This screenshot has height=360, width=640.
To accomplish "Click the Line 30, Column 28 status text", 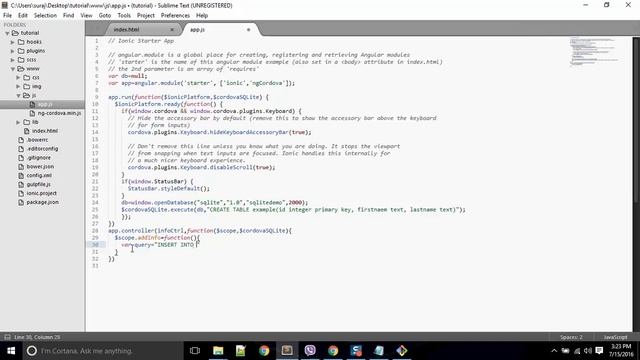I will click(37, 337).
